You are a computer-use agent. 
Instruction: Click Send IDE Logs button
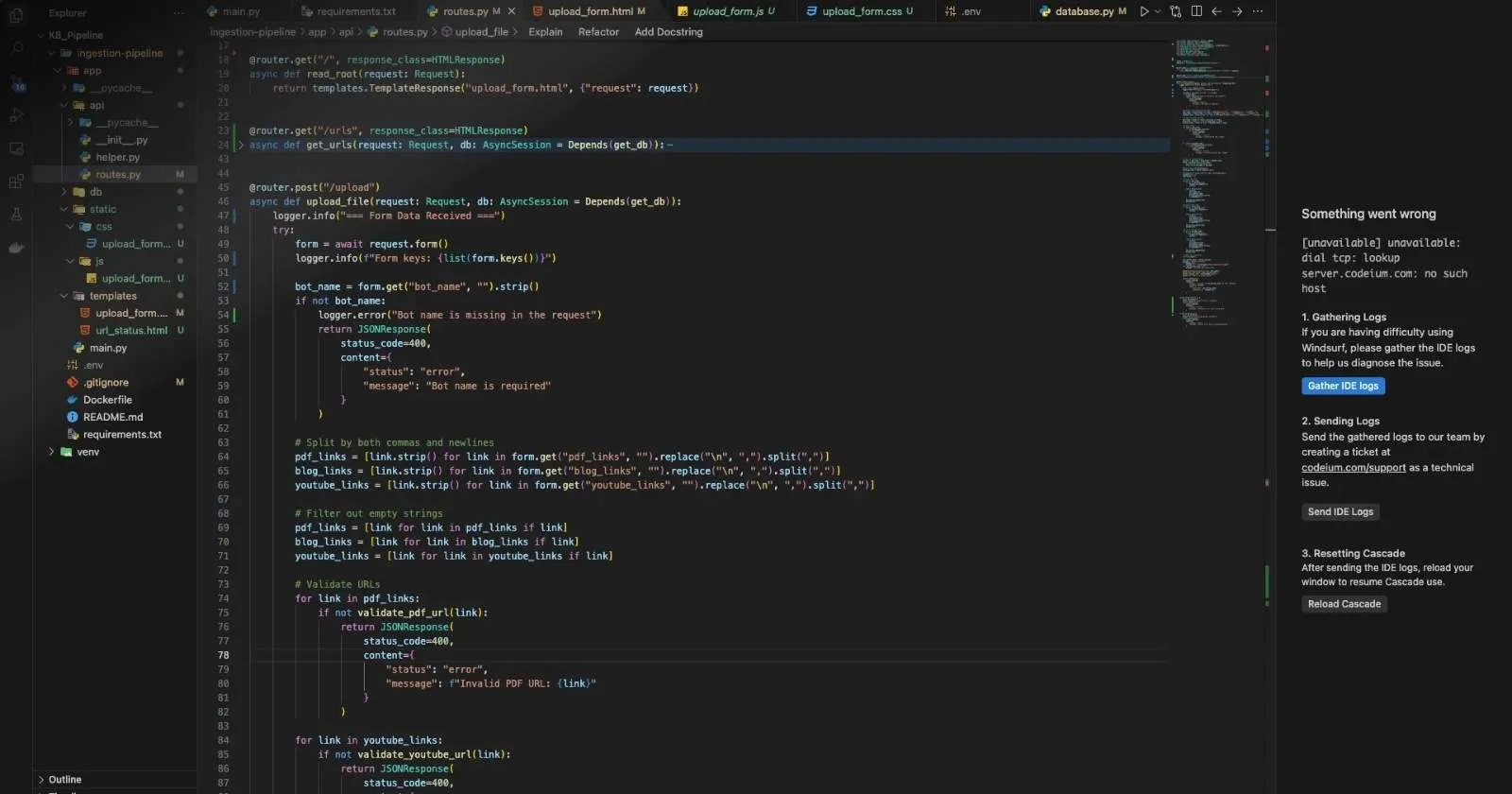click(x=1340, y=511)
